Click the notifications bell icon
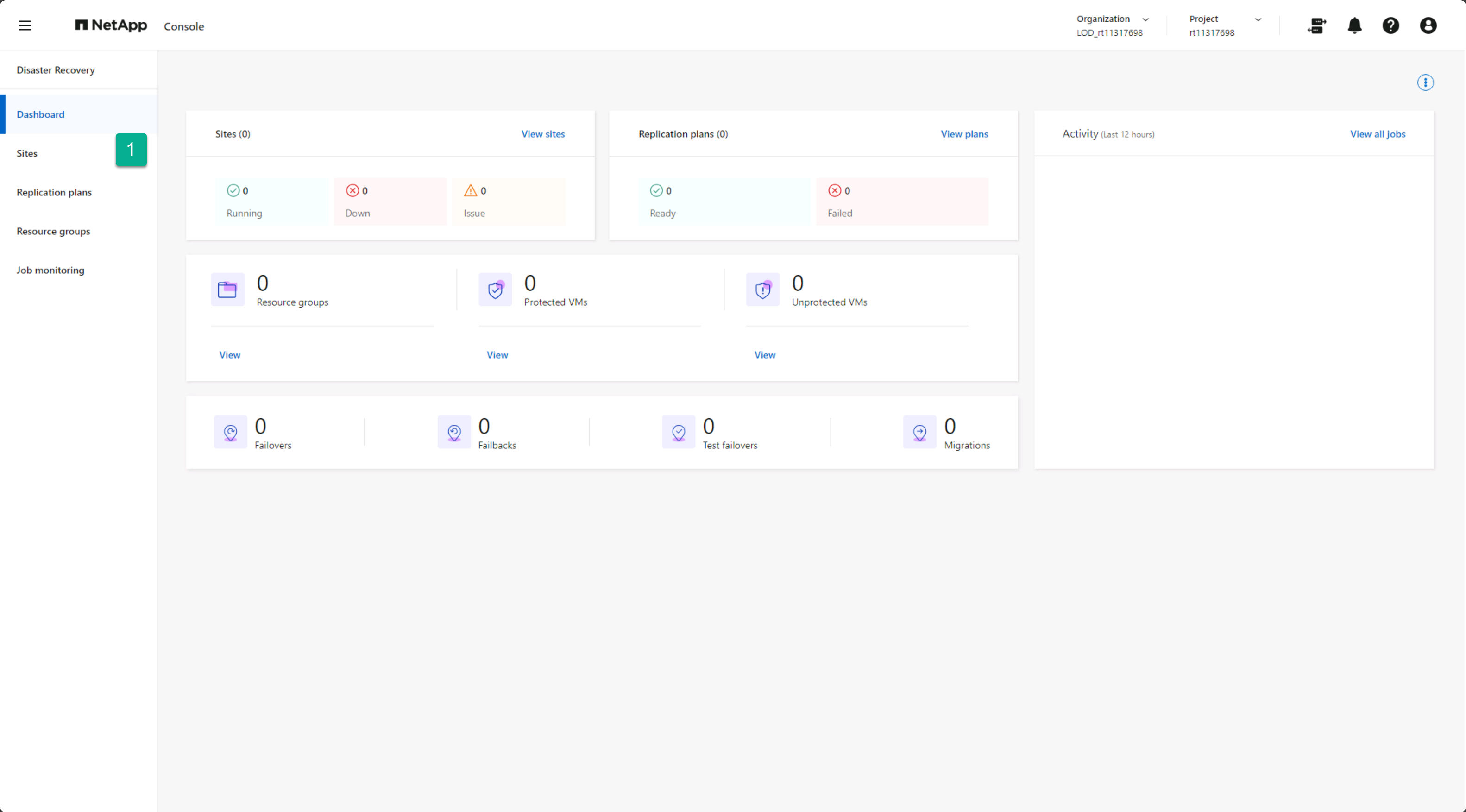Viewport: 1466px width, 812px height. point(1354,25)
